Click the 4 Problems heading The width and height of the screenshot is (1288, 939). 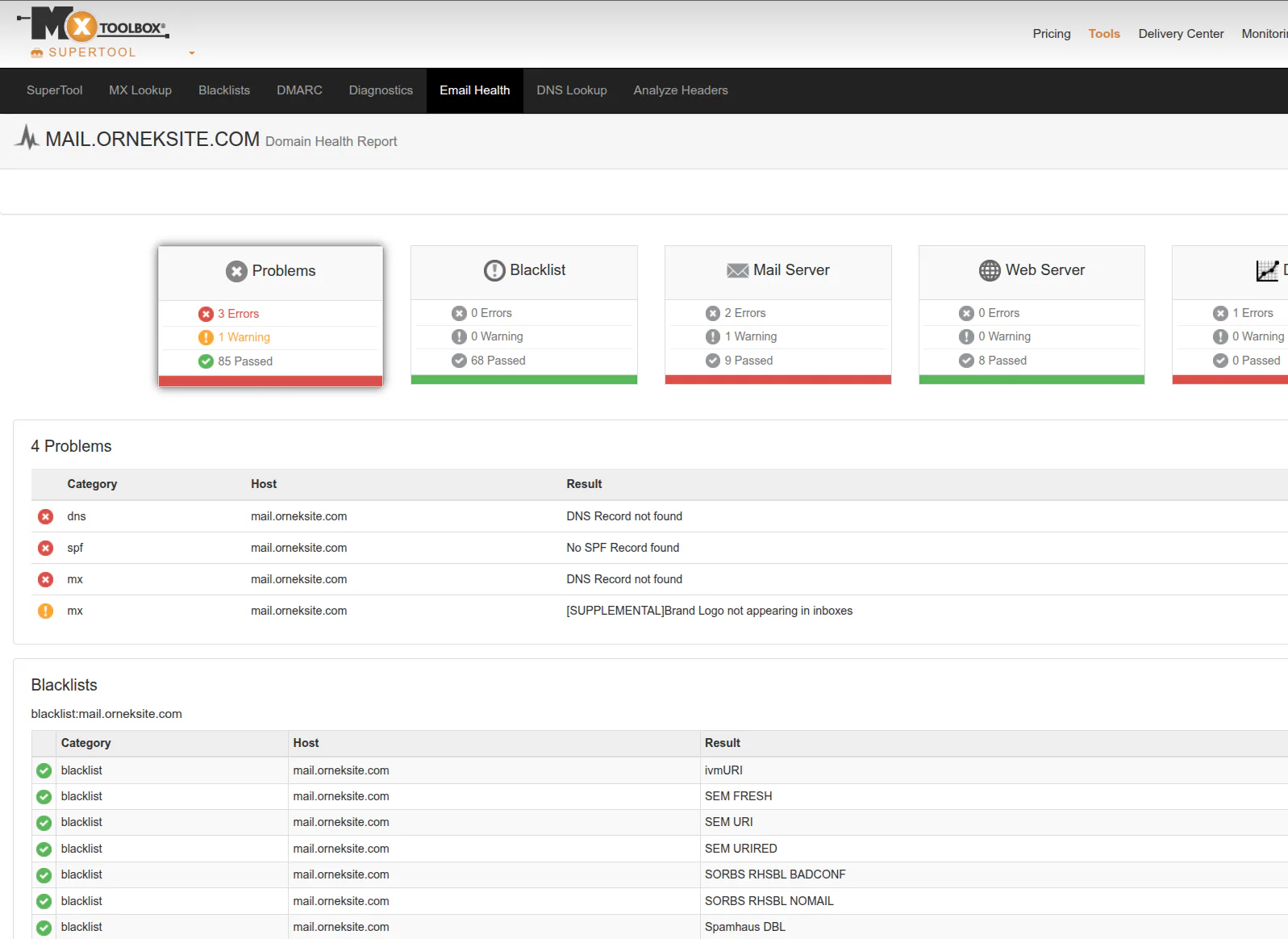71,446
